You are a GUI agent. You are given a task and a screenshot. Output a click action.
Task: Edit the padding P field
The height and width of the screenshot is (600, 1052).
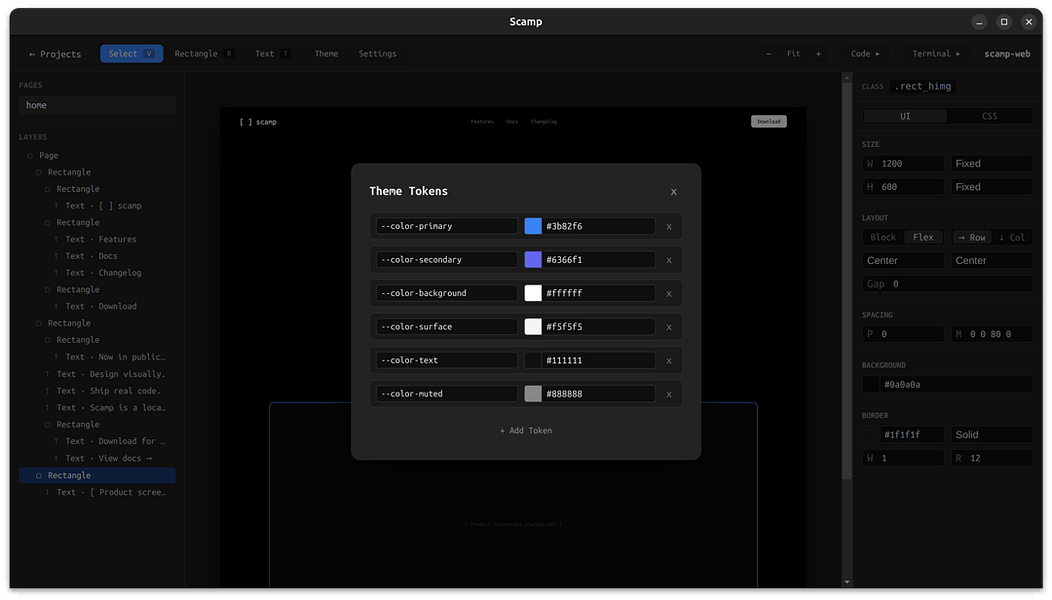click(x=902, y=334)
